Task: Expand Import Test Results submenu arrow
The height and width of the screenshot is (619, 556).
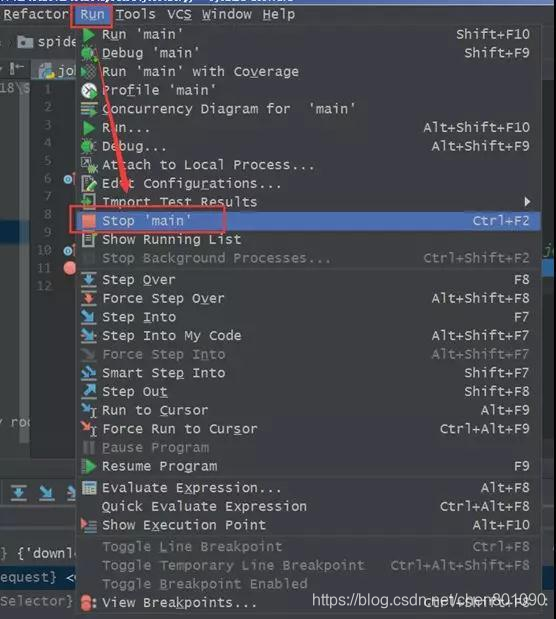Action: [527, 202]
